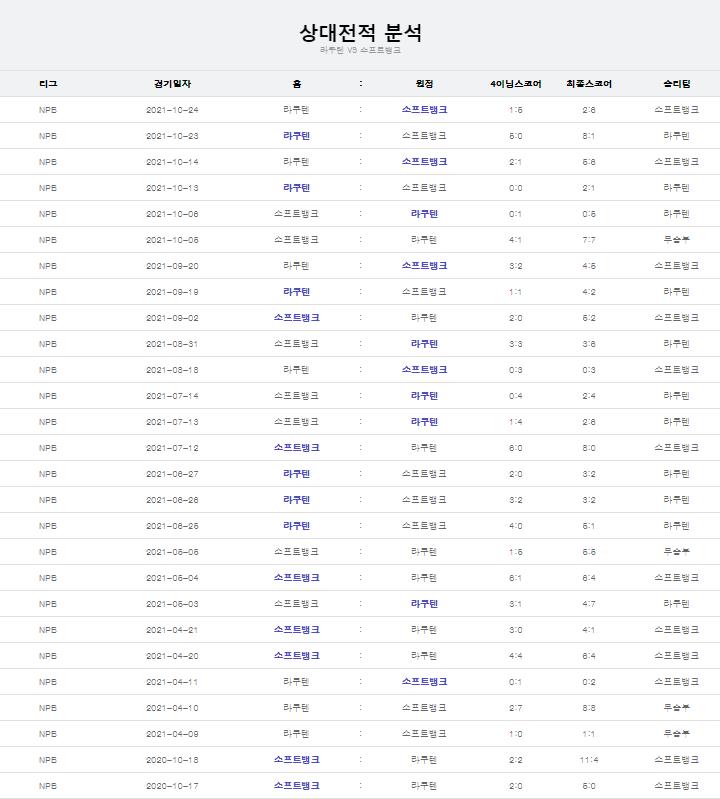The width and height of the screenshot is (720, 799).
Task: Select the 경기일자 column header
Action: 172,84
